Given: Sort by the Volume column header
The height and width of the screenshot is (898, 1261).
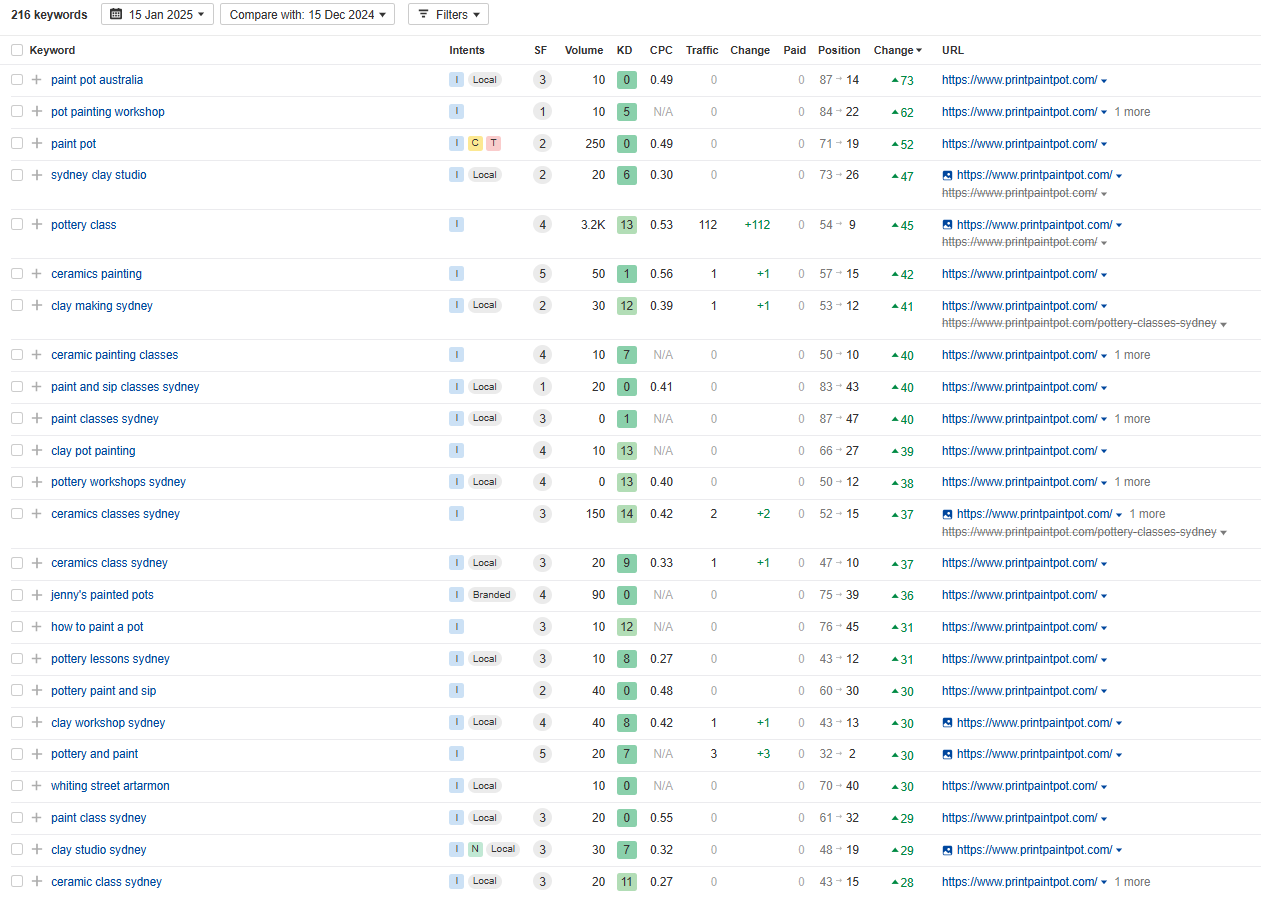Looking at the screenshot, I should pos(583,50).
